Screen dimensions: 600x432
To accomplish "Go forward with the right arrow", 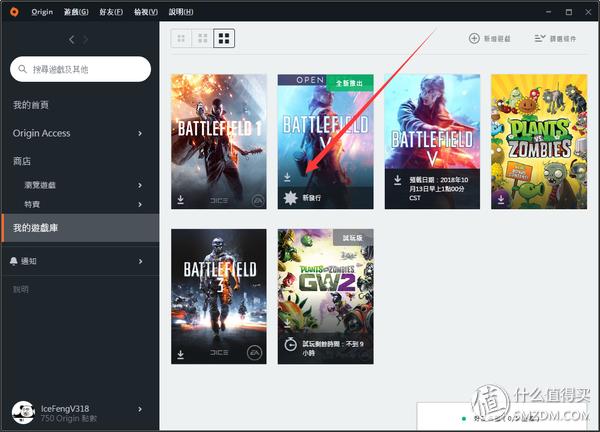I will click(x=85, y=39).
